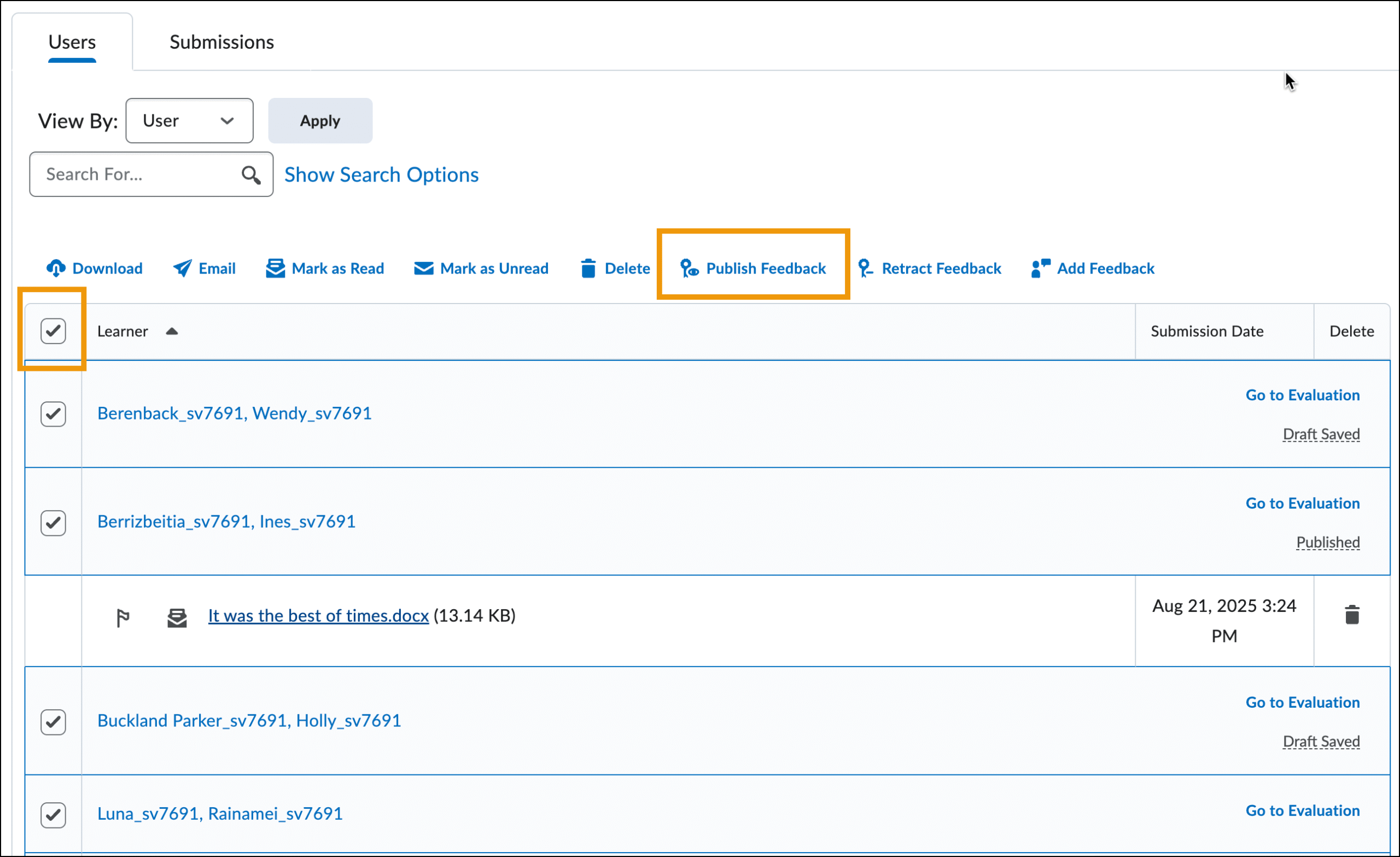
Task: Open Show Search Options link
Action: pyautogui.click(x=381, y=175)
